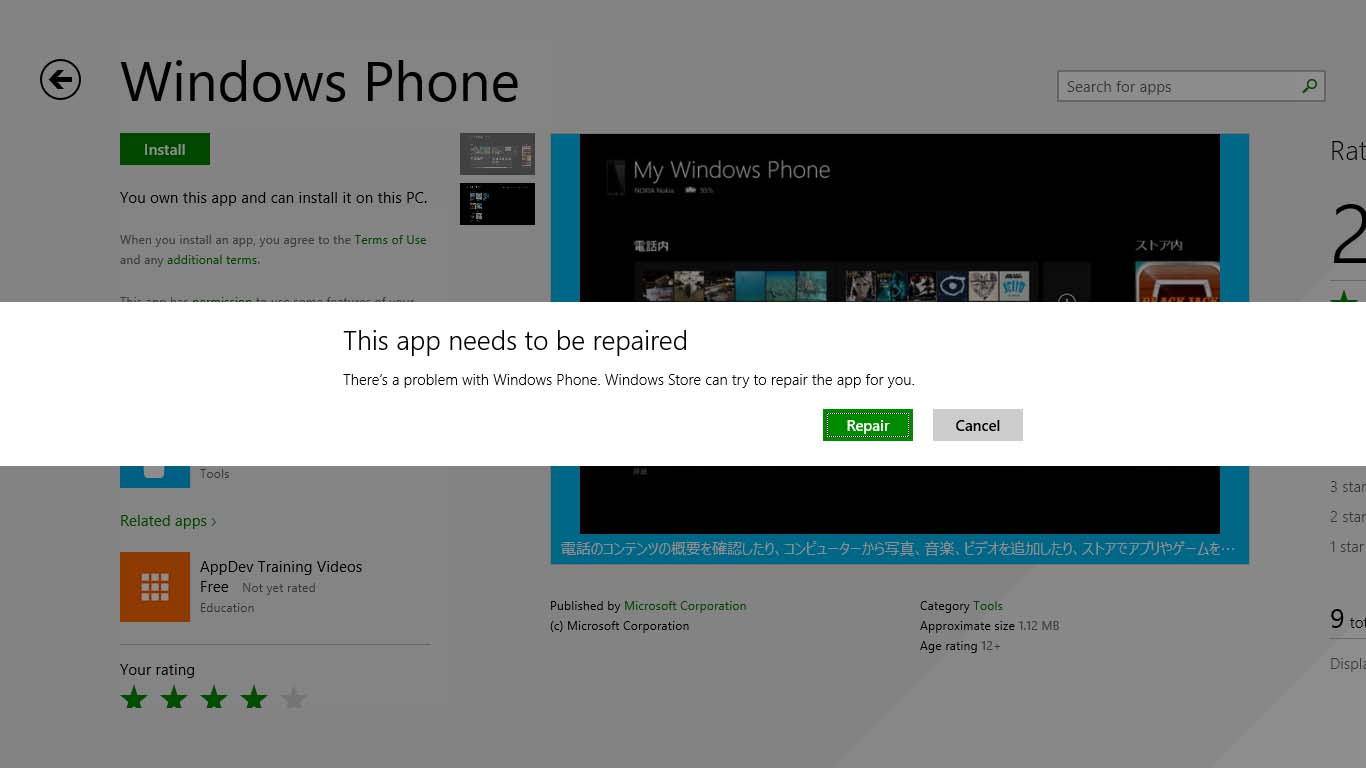Rate the app five stars
1366x768 pixels.
pyautogui.click(x=294, y=698)
